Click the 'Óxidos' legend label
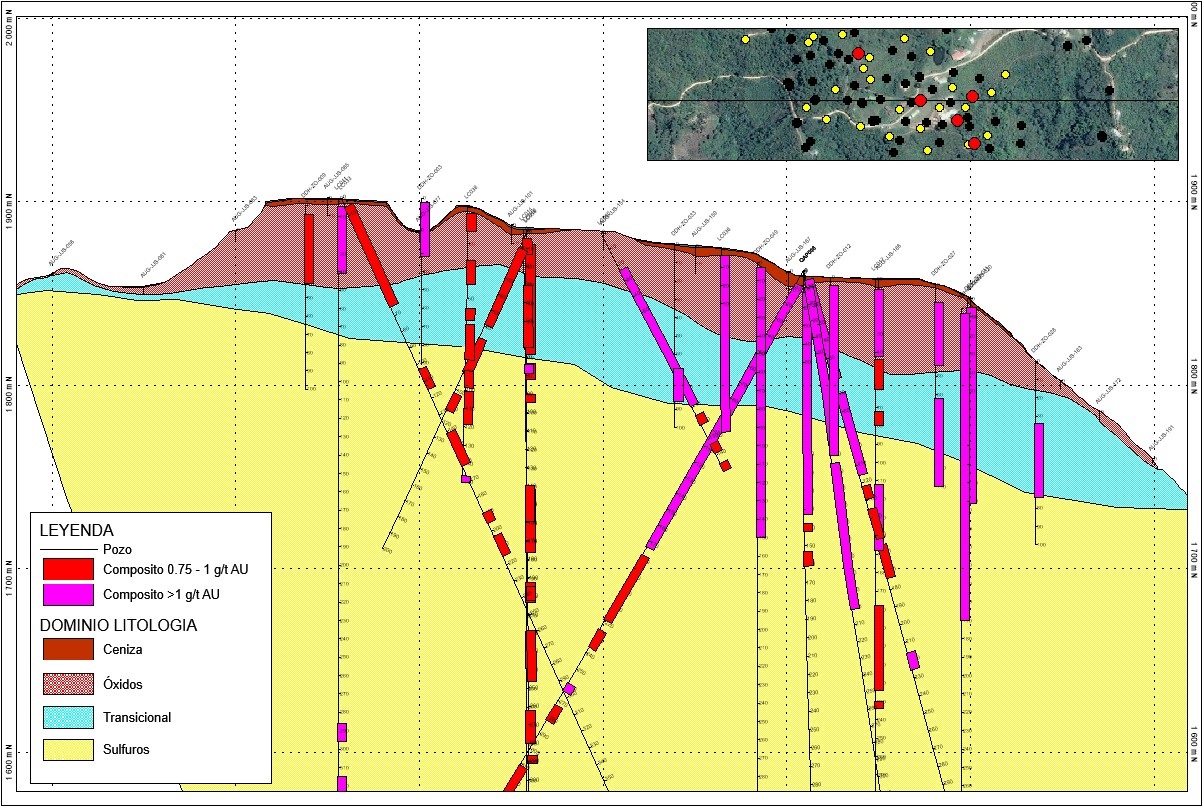 [122, 685]
